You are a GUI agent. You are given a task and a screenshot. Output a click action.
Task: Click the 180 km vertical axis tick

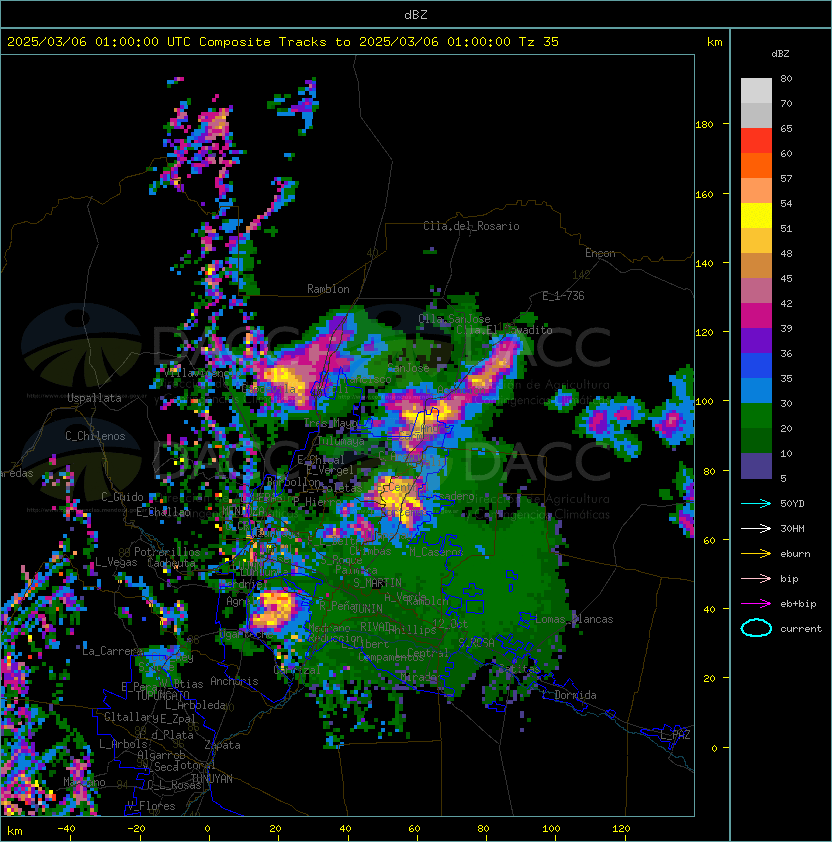(x=704, y=125)
